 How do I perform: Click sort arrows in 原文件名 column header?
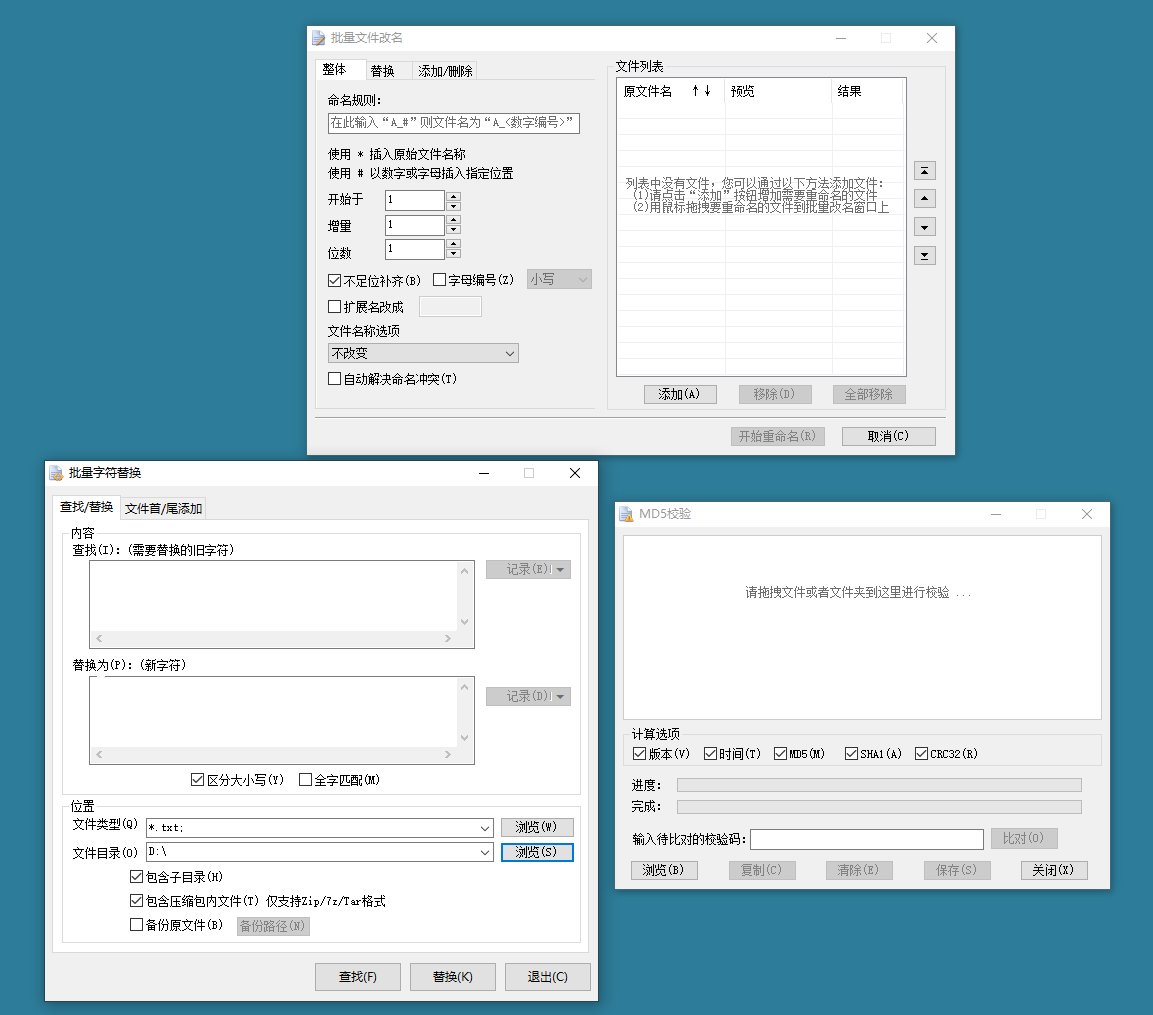click(x=701, y=91)
